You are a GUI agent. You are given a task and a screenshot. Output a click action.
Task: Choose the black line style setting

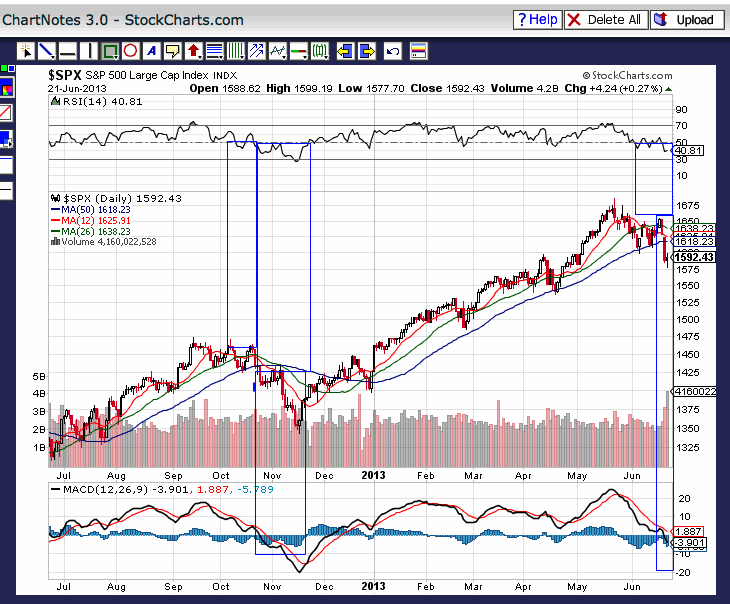(x=6, y=190)
